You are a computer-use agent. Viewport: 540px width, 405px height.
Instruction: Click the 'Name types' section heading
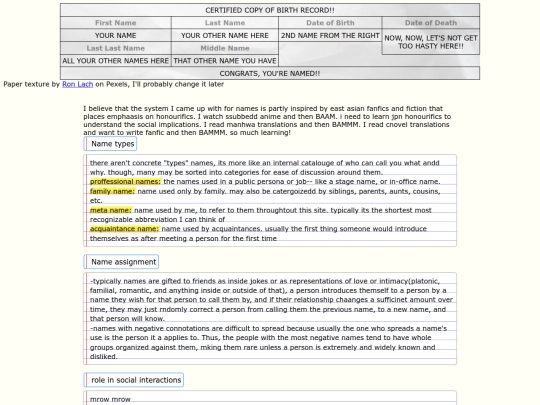pyautogui.click(x=110, y=144)
